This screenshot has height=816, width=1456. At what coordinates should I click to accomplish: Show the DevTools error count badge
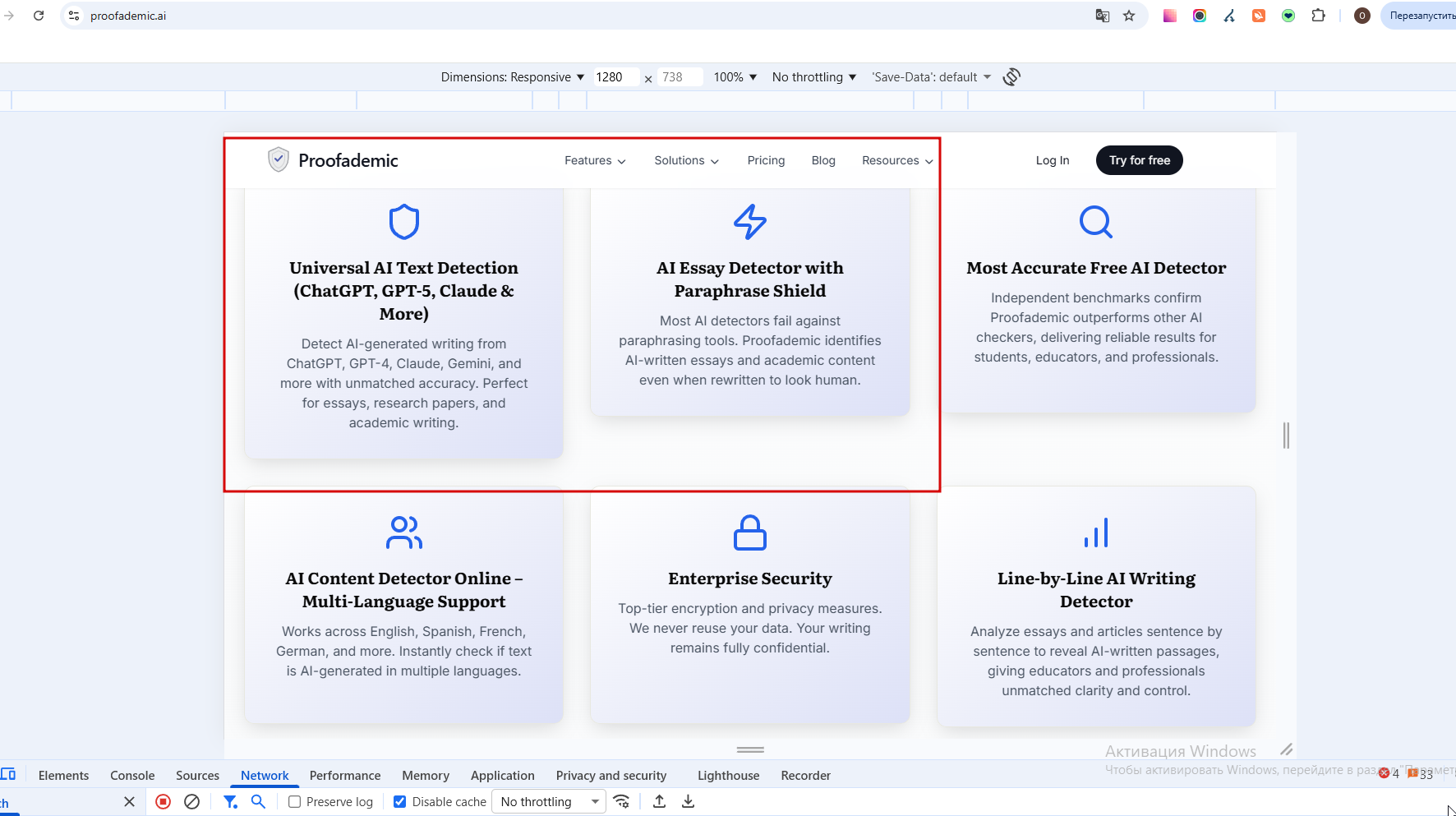pos(1389,773)
